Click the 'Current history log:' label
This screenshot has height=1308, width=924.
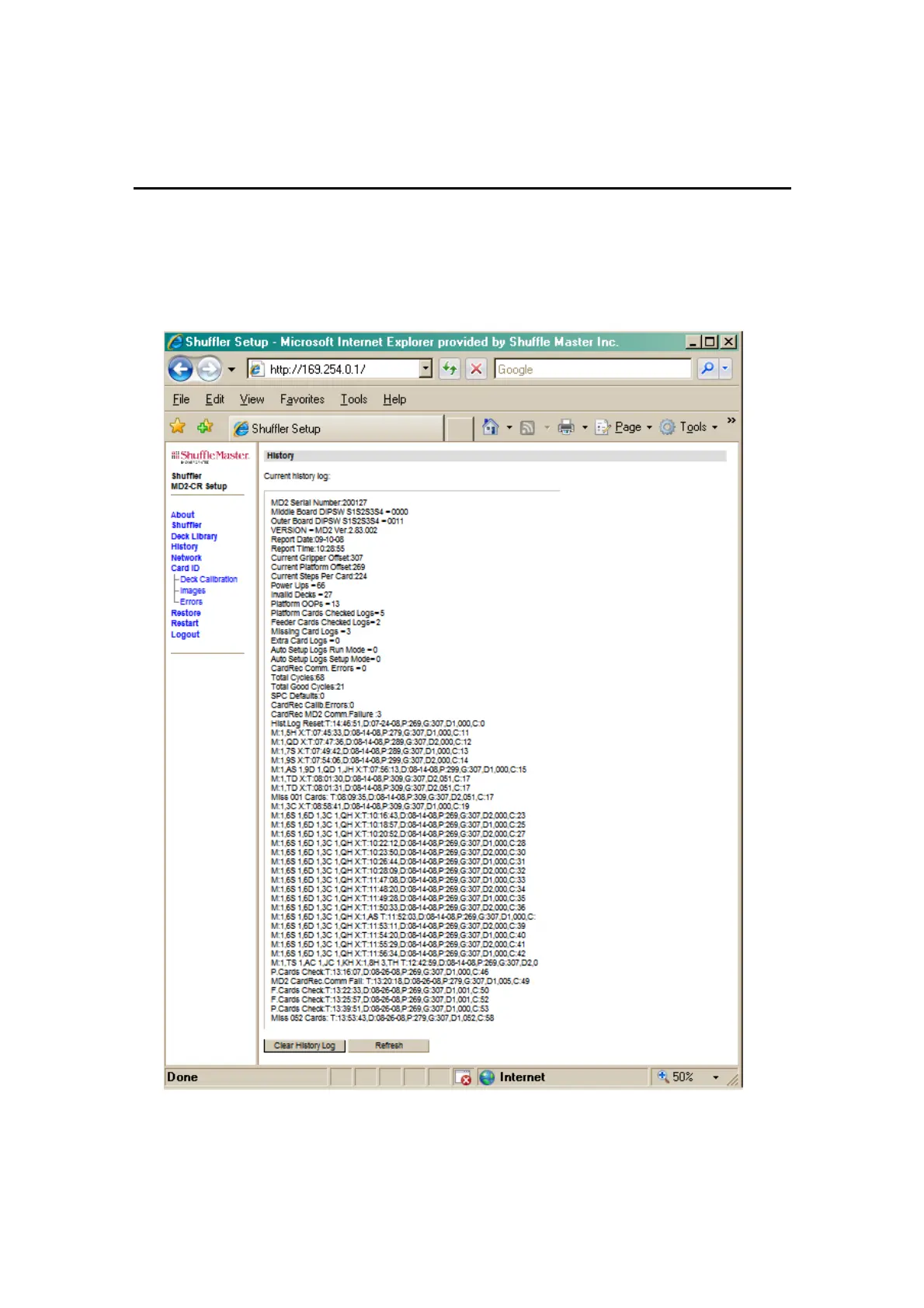[x=297, y=476]
